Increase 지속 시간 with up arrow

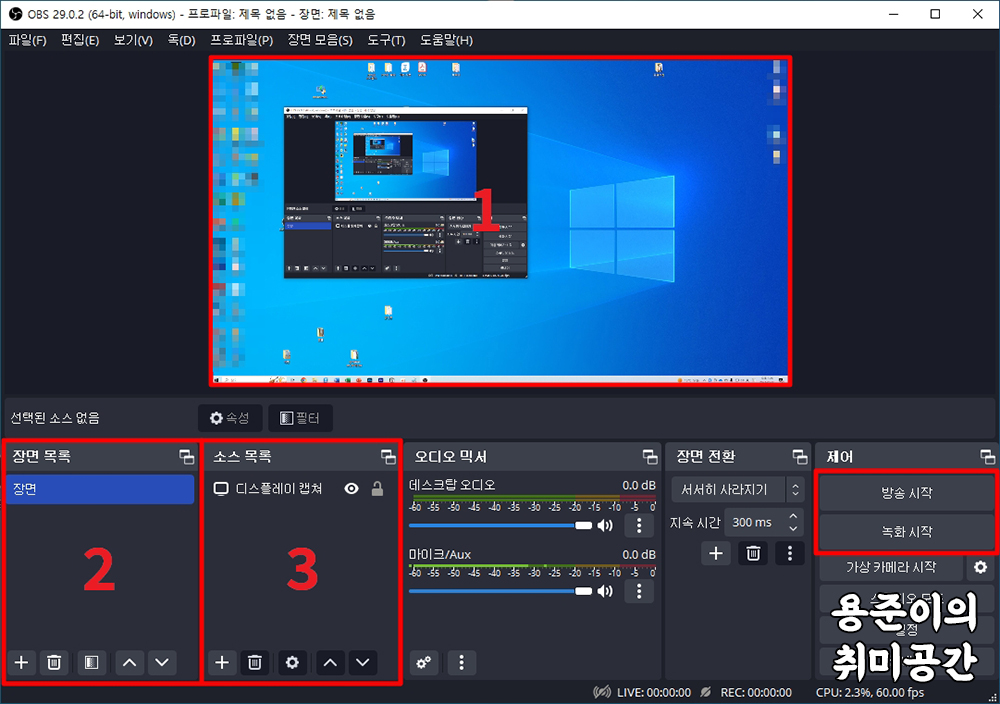pos(793,516)
